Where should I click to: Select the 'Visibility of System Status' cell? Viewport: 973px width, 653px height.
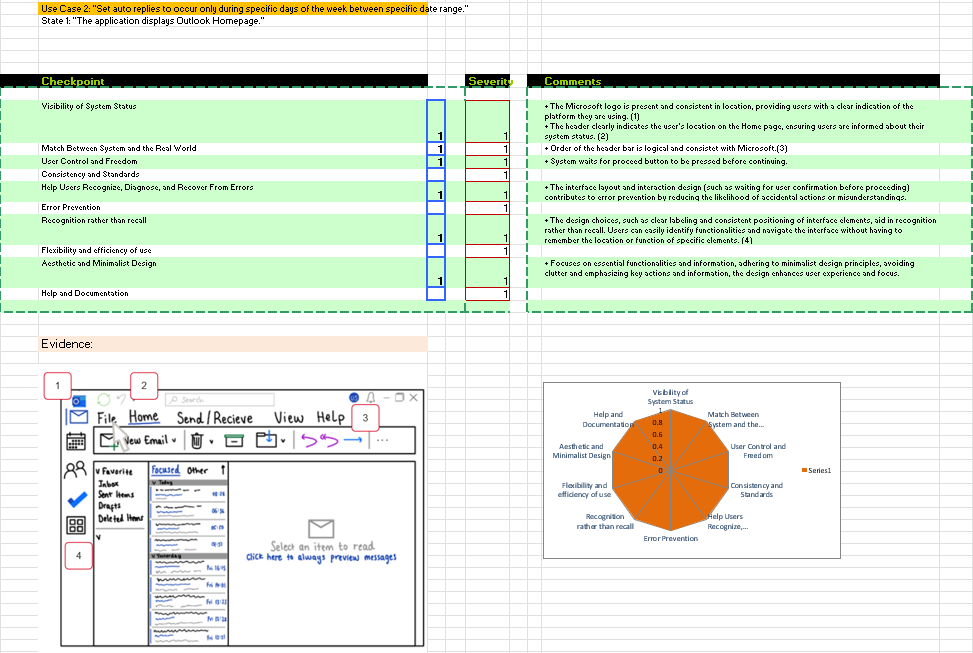233,121
